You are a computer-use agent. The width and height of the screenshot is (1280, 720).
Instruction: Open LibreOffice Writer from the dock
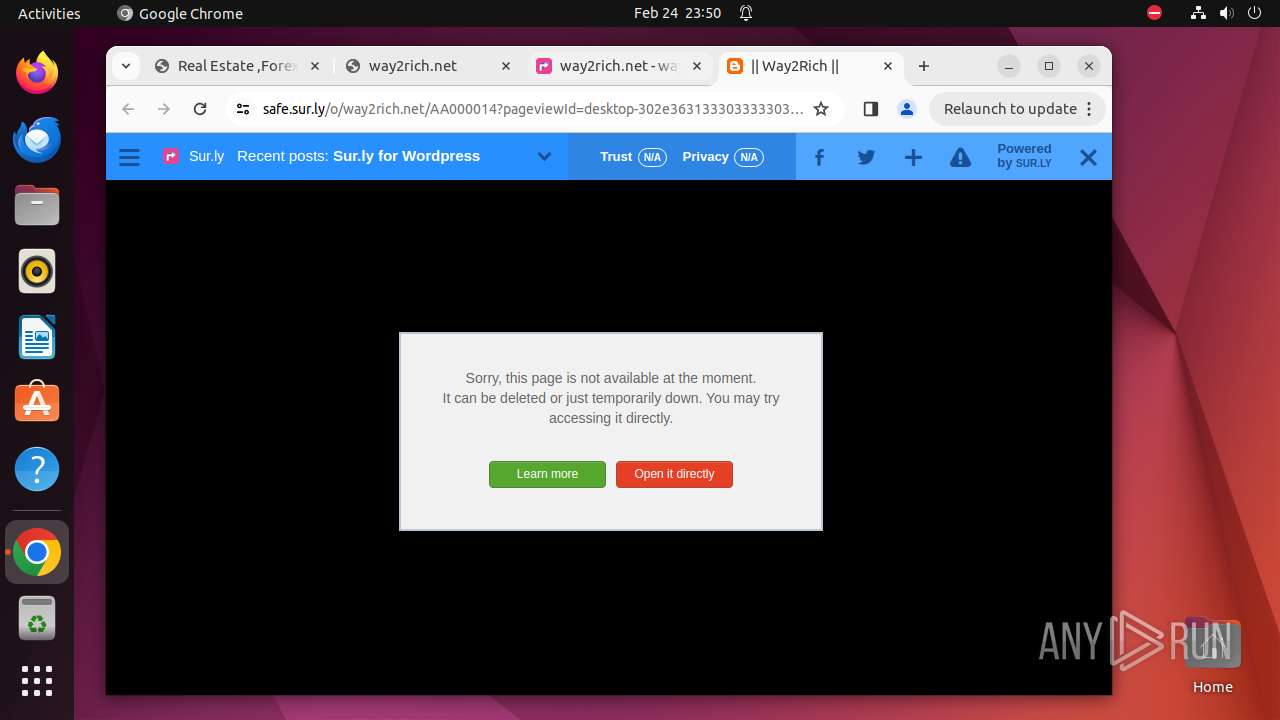point(37,337)
